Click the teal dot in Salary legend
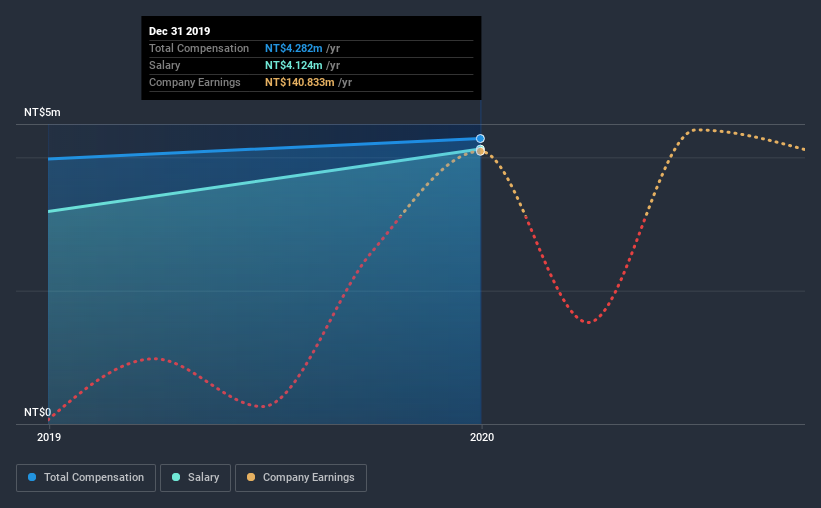The image size is (821, 508). point(176,477)
